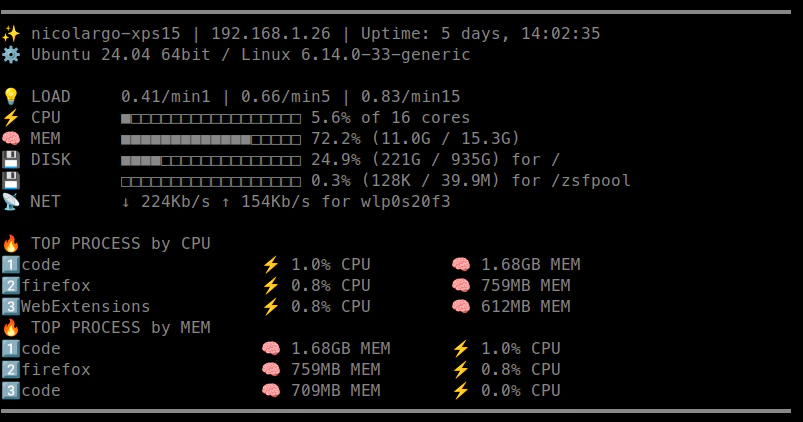The image size is (803, 422).
Task: Click the brain icon next to MEM label
Action: 11,138
